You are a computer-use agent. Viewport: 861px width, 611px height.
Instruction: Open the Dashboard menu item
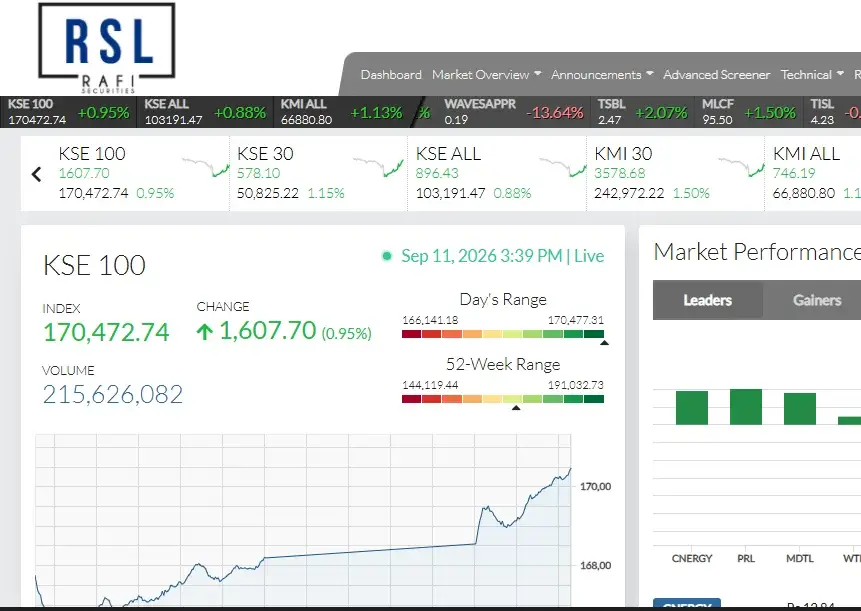point(391,75)
